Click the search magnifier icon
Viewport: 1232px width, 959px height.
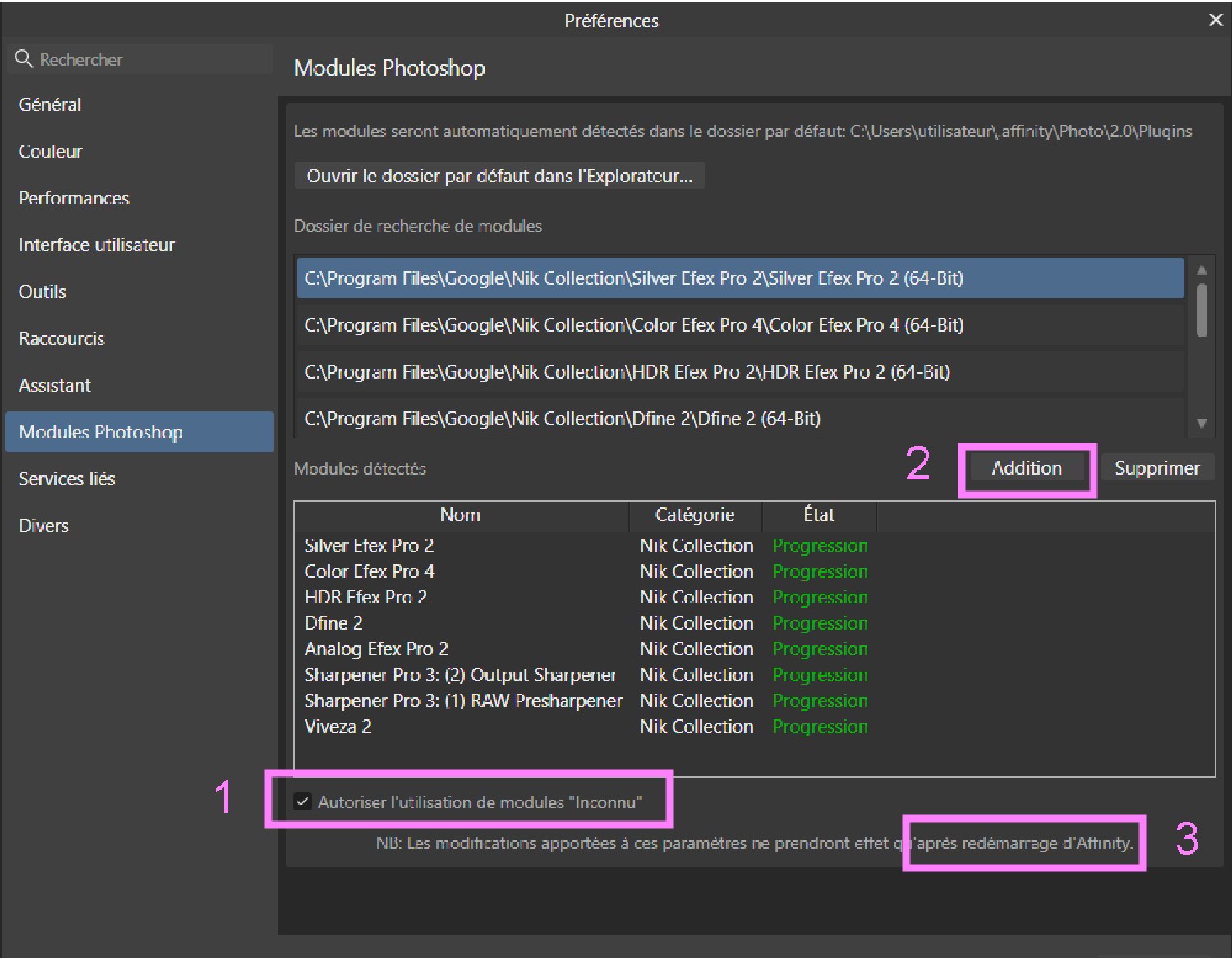(x=24, y=59)
